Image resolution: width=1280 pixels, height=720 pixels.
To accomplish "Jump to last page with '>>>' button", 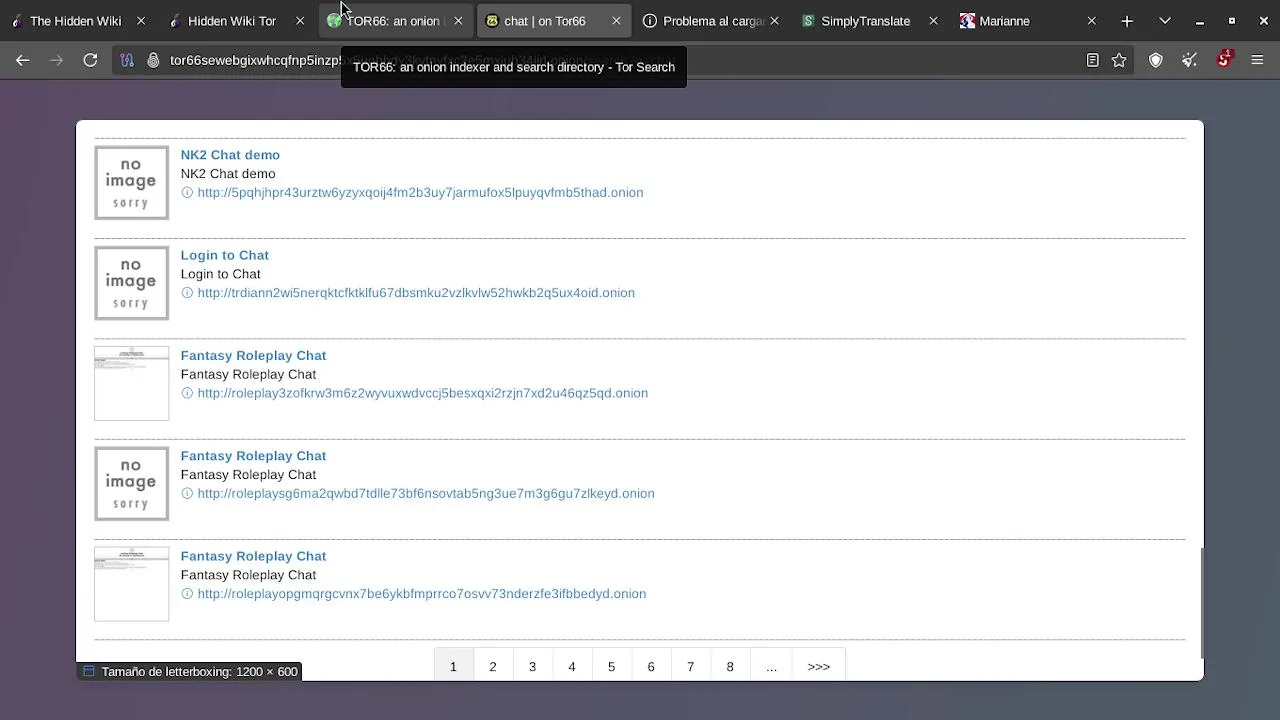I will click(819, 666).
